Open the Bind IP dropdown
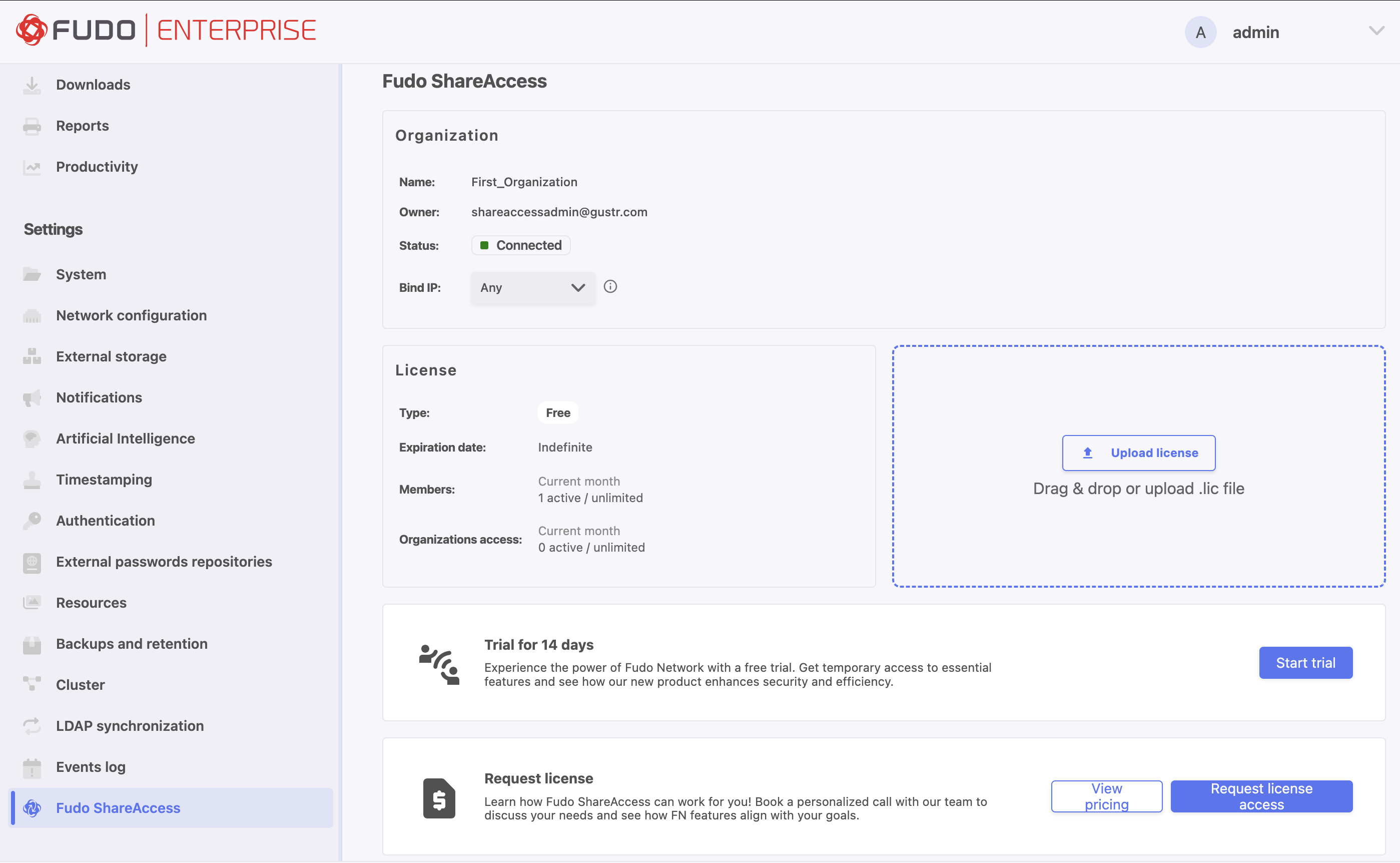 (x=533, y=288)
